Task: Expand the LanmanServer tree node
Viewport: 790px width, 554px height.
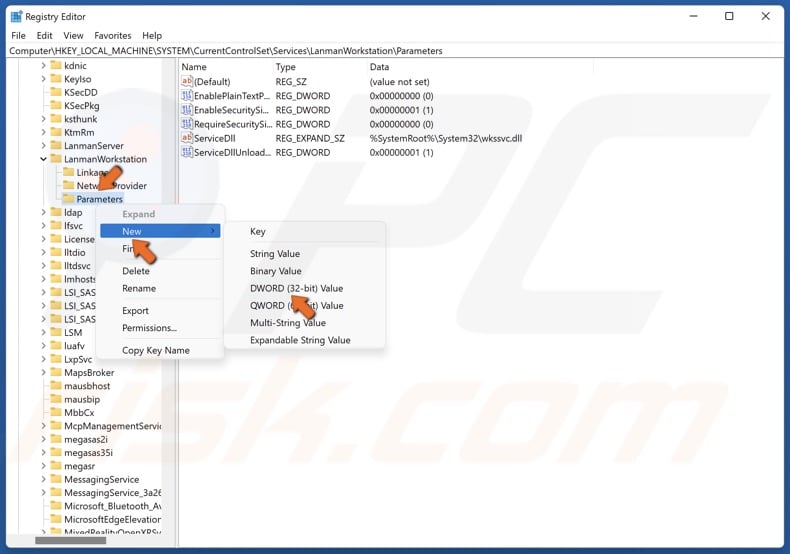Action: (x=43, y=146)
